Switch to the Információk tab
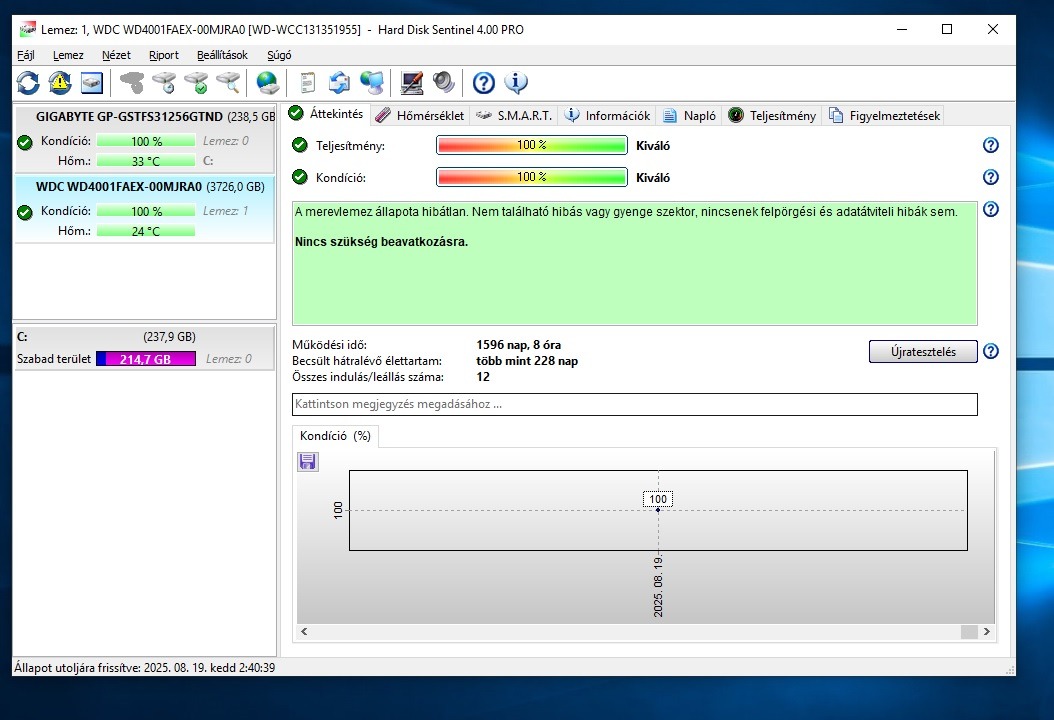 click(x=608, y=116)
